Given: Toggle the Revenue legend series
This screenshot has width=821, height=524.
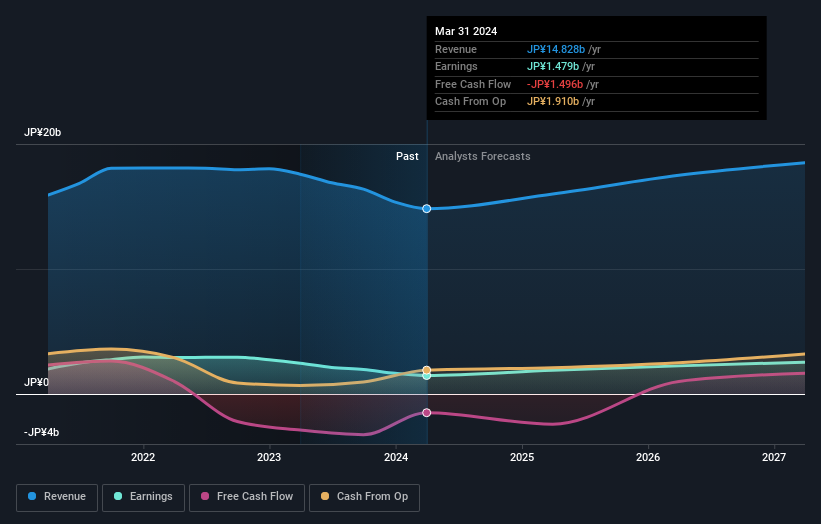Looking at the screenshot, I should 57,497.
